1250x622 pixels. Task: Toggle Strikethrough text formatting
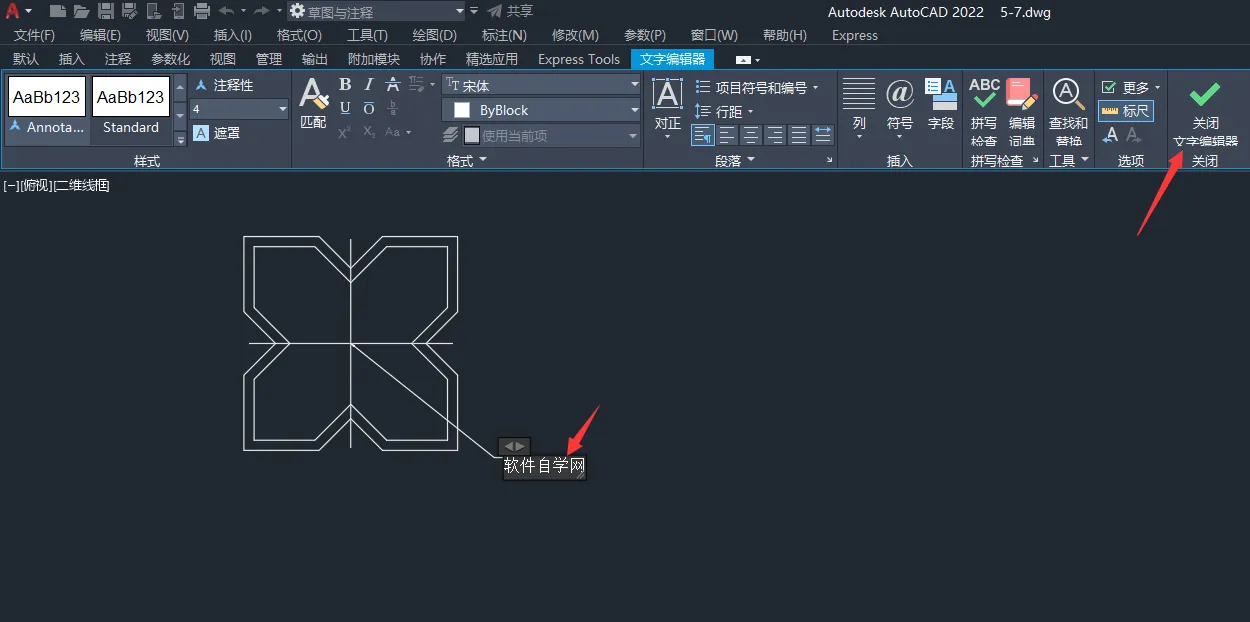(393, 85)
